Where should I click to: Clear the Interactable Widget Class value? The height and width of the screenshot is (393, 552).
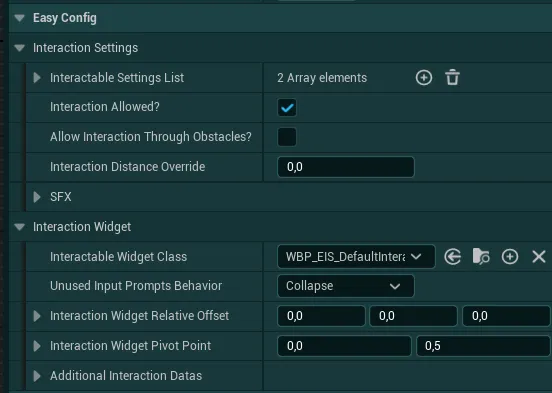coord(539,256)
